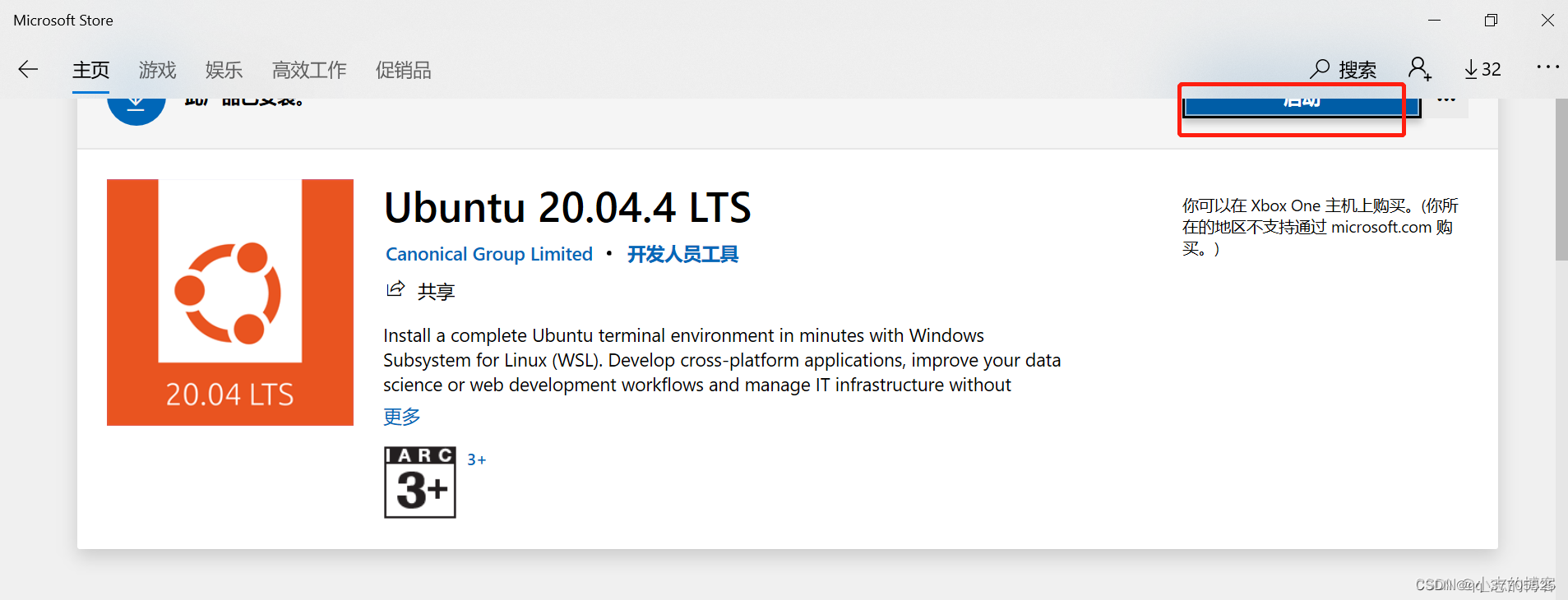Click the 3+ rating link

pyautogui.click(x=477, y=460)
